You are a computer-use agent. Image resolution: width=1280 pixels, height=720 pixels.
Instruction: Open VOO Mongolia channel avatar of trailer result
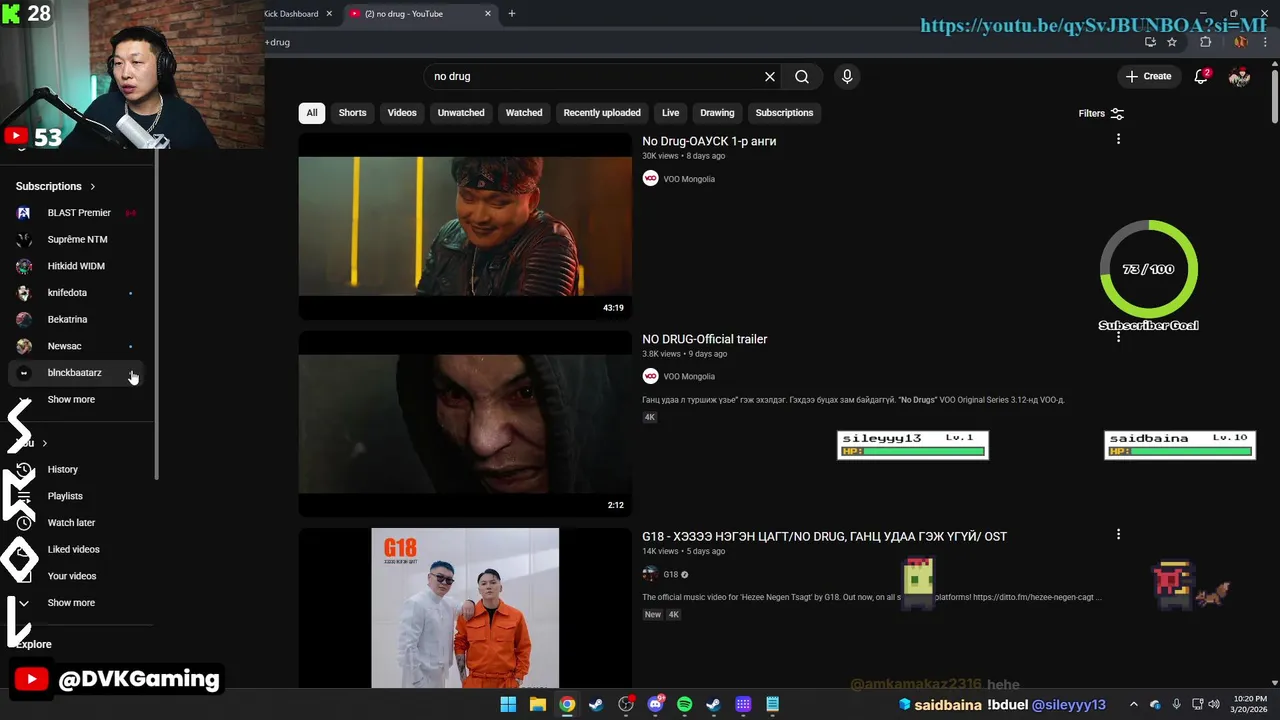[650, 376]
